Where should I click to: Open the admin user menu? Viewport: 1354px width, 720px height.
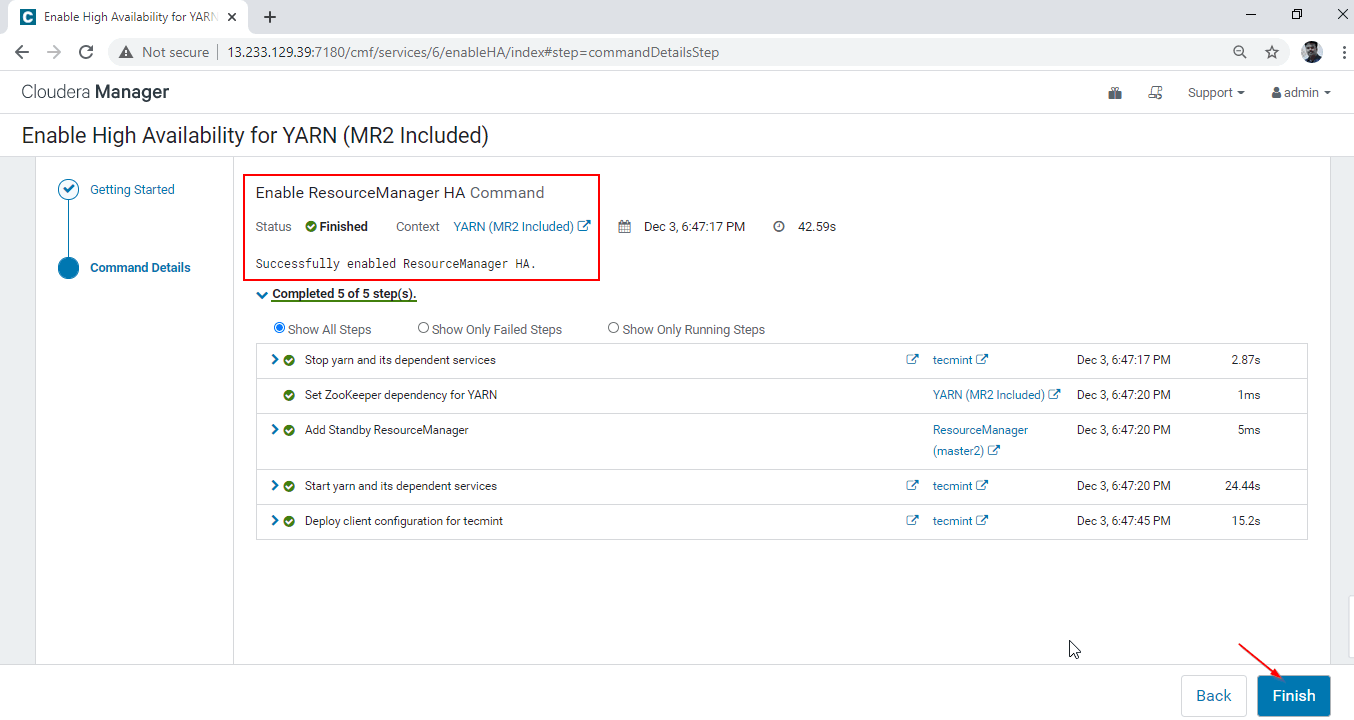click(x=1300, y=93)
